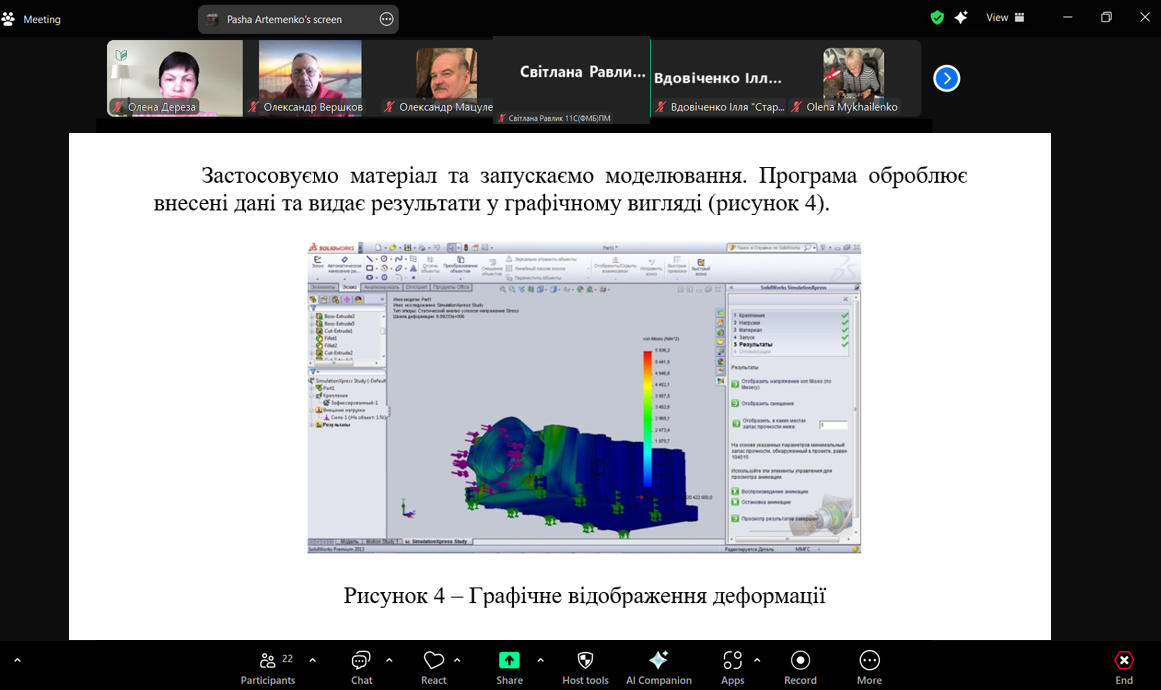Open Host tools
Screen dimensions: 1161x690
click(x=585, y=667)
